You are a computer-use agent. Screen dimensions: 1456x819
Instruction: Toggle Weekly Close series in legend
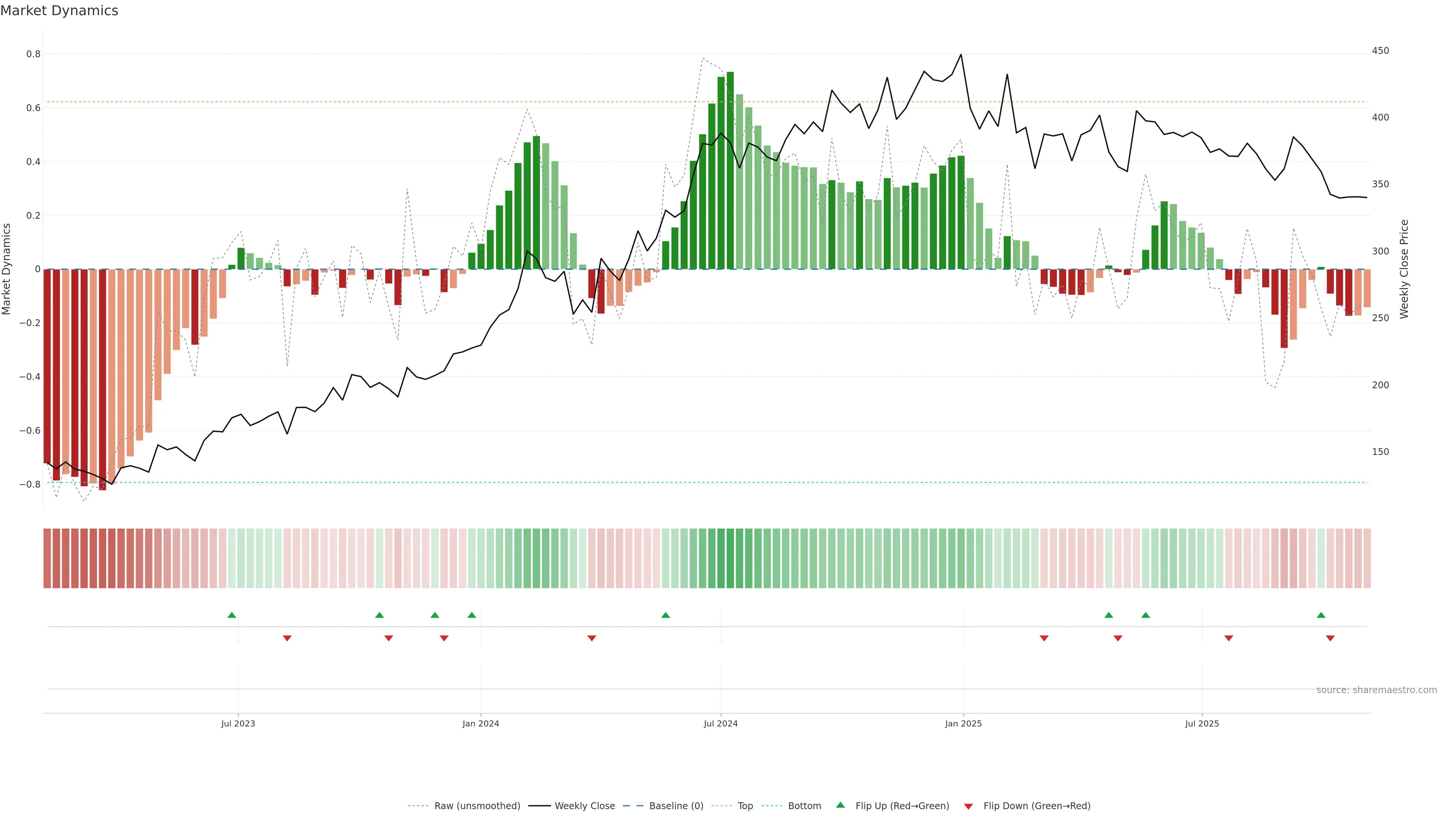click(584, 806)
